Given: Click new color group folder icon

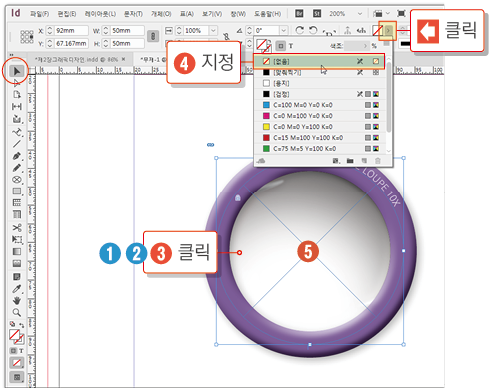Looking at the screenshot, I should [x=350, y=161].
